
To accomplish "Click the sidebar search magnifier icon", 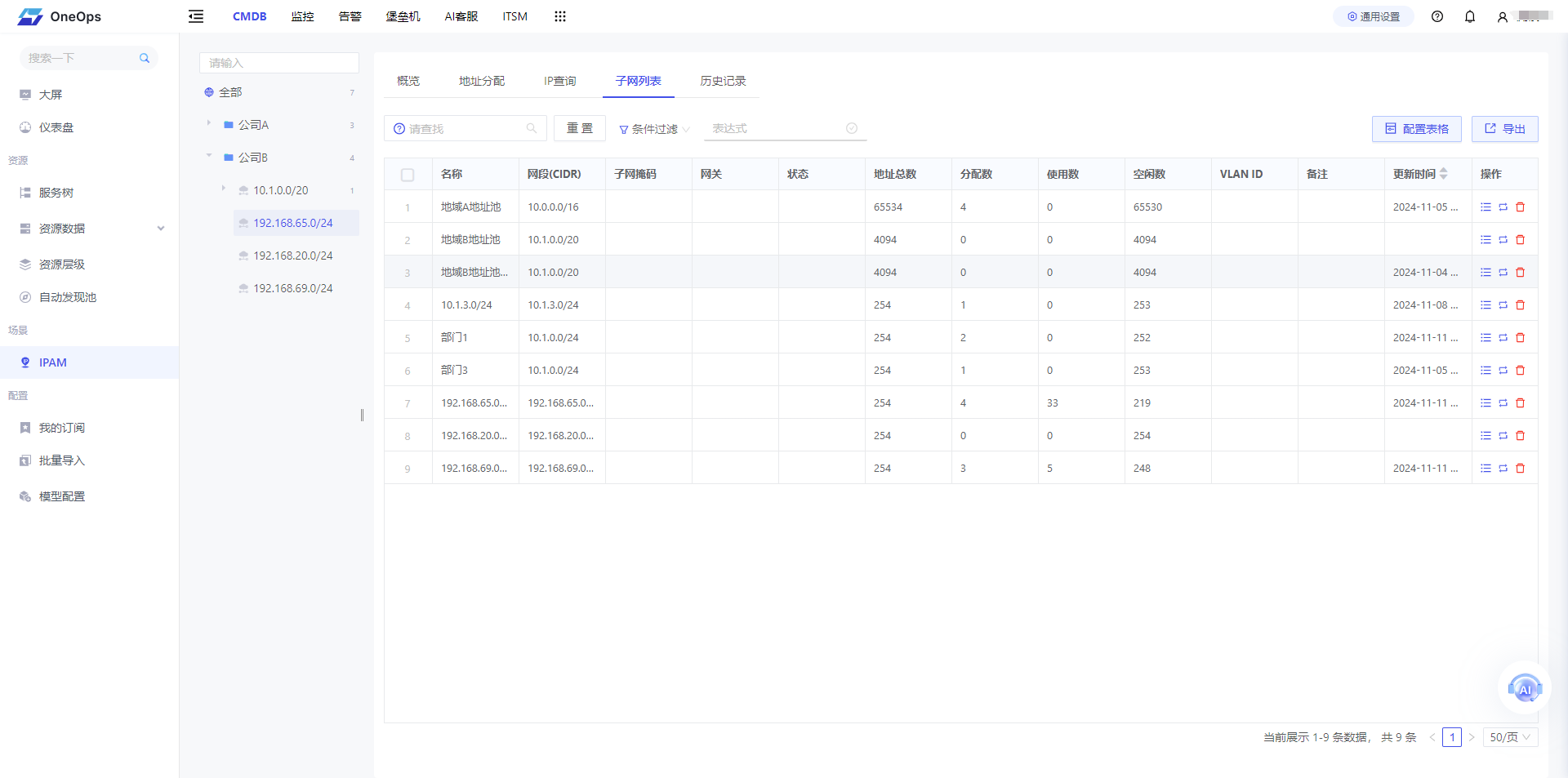I will click(145, 58).
